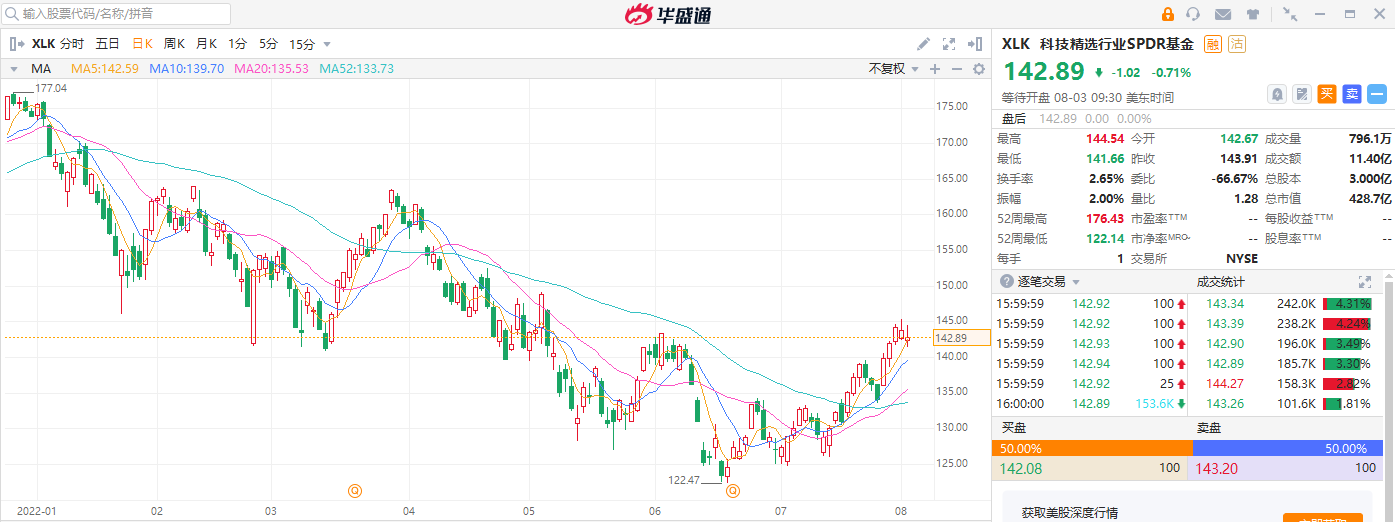Click the Q earnings marker near 122.47 low
Image resolution: width=1395 pixels, height=522 pixels.
click(733, 490)
